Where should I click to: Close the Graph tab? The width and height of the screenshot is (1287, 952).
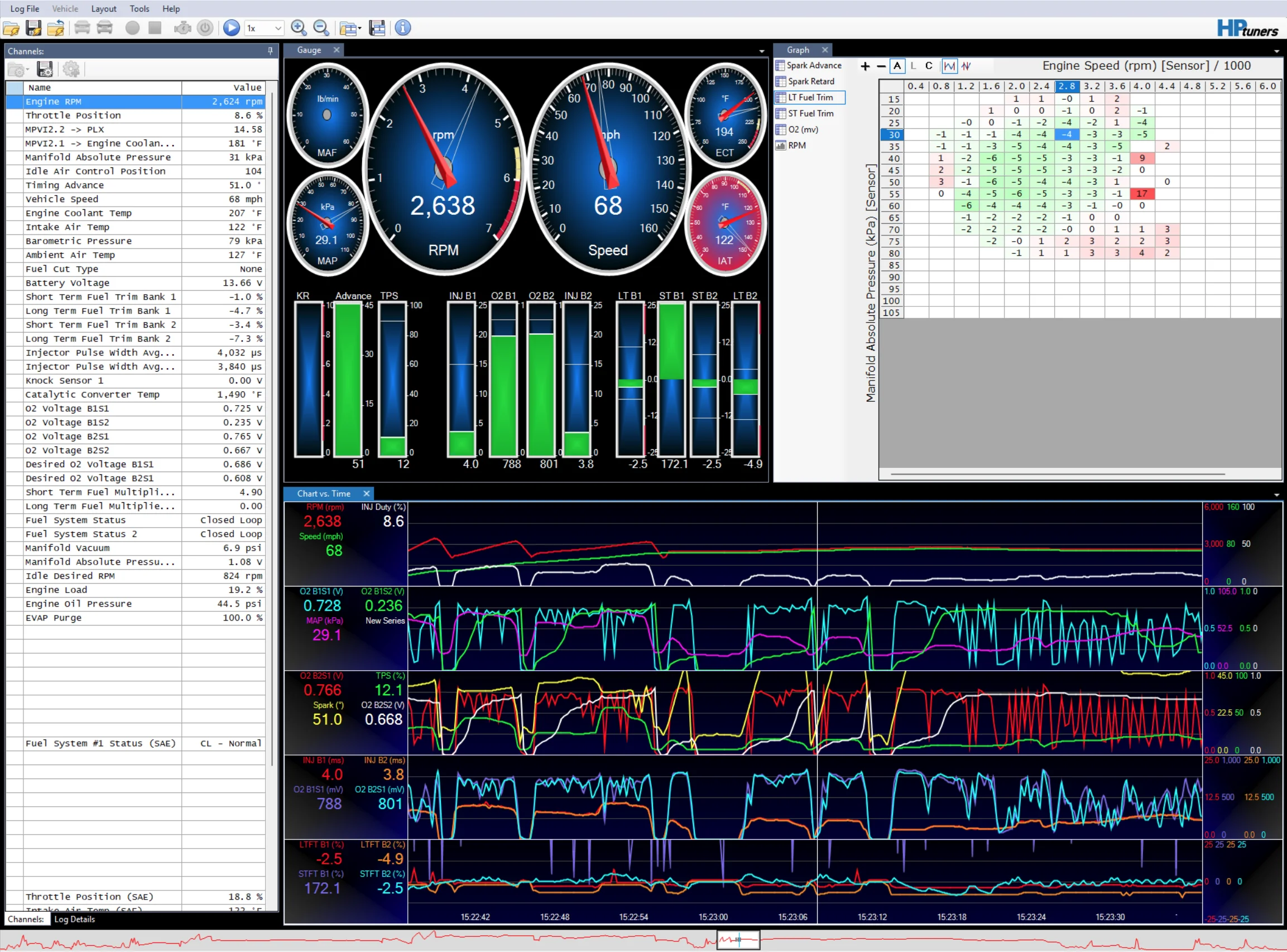click(825, 50)
